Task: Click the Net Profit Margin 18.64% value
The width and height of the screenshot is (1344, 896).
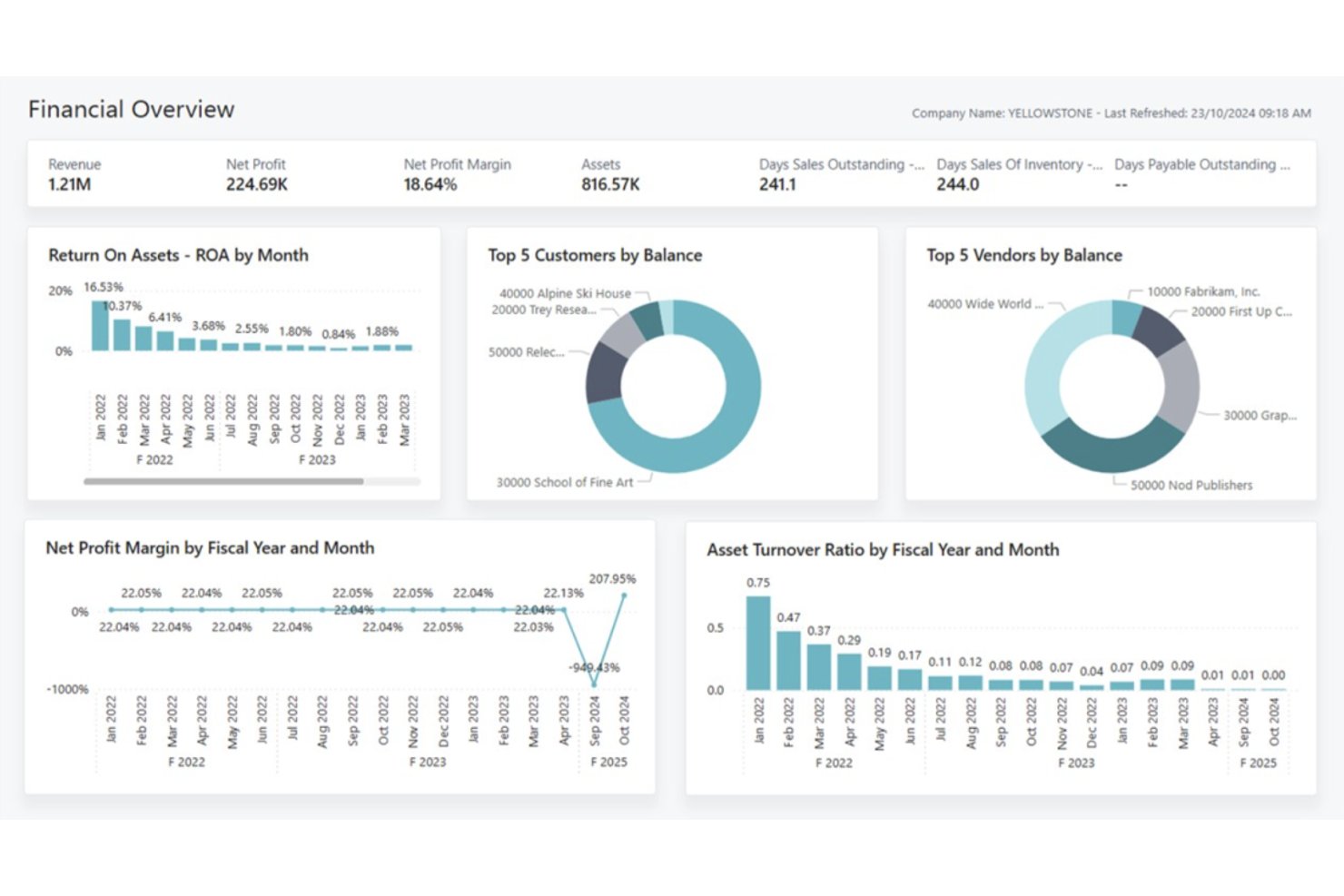Action: [430, 184]
